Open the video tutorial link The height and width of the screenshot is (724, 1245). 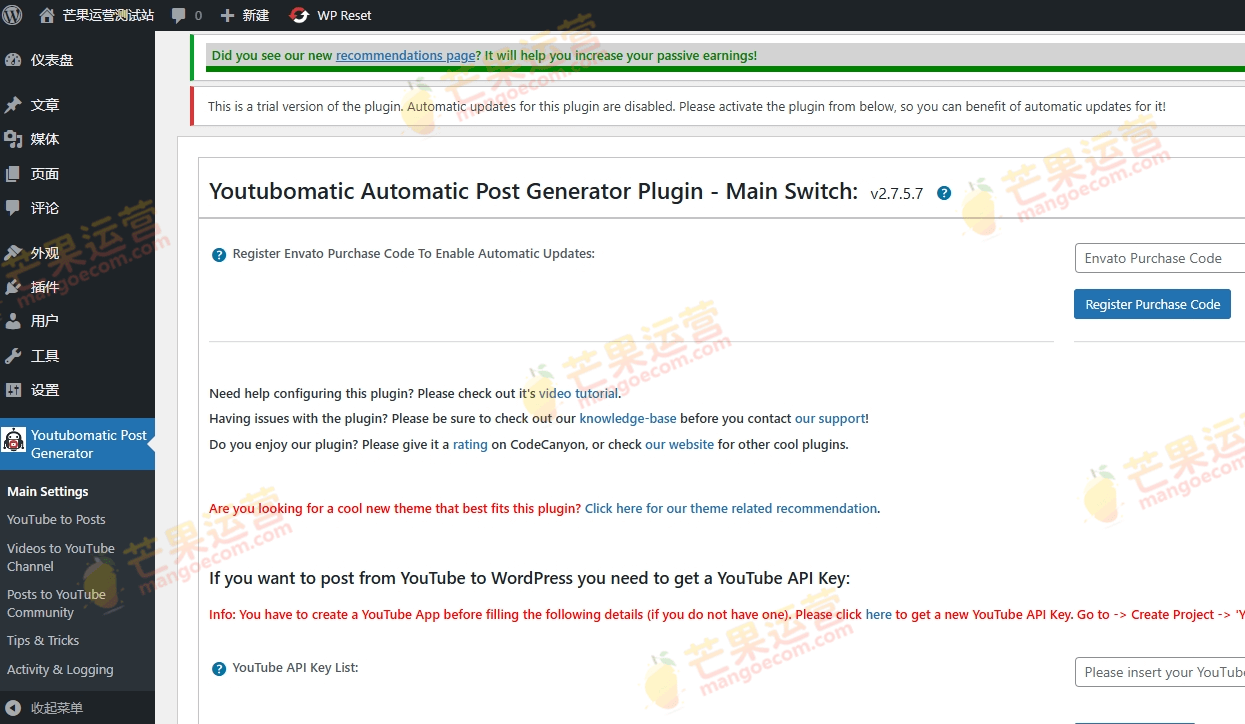point(578,393)
